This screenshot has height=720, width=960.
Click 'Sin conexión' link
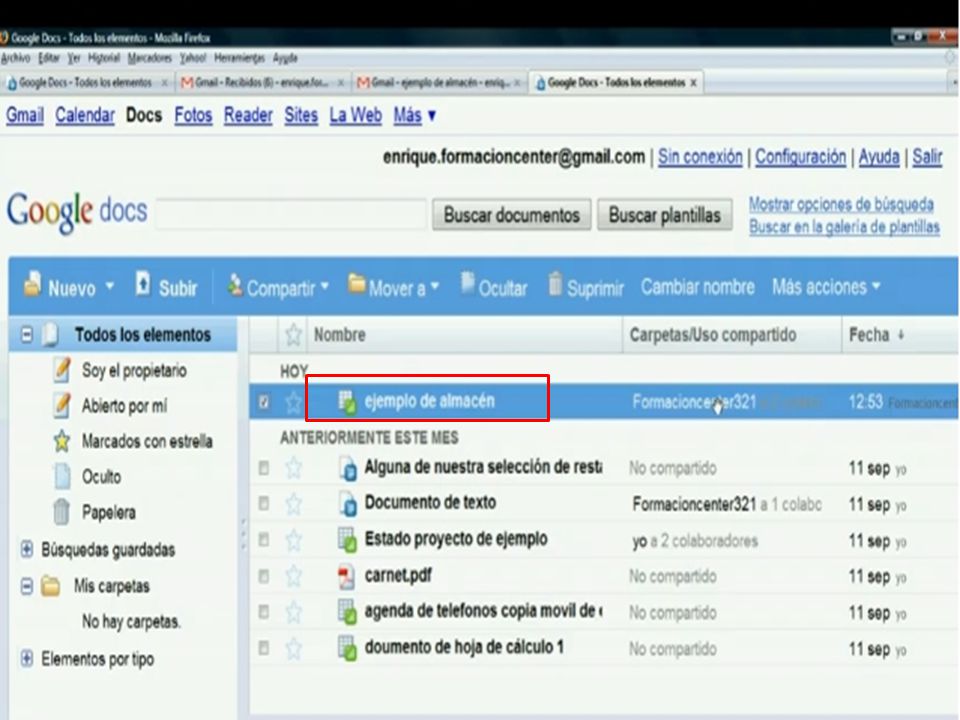pyautogui.click(x=700, y=157)
